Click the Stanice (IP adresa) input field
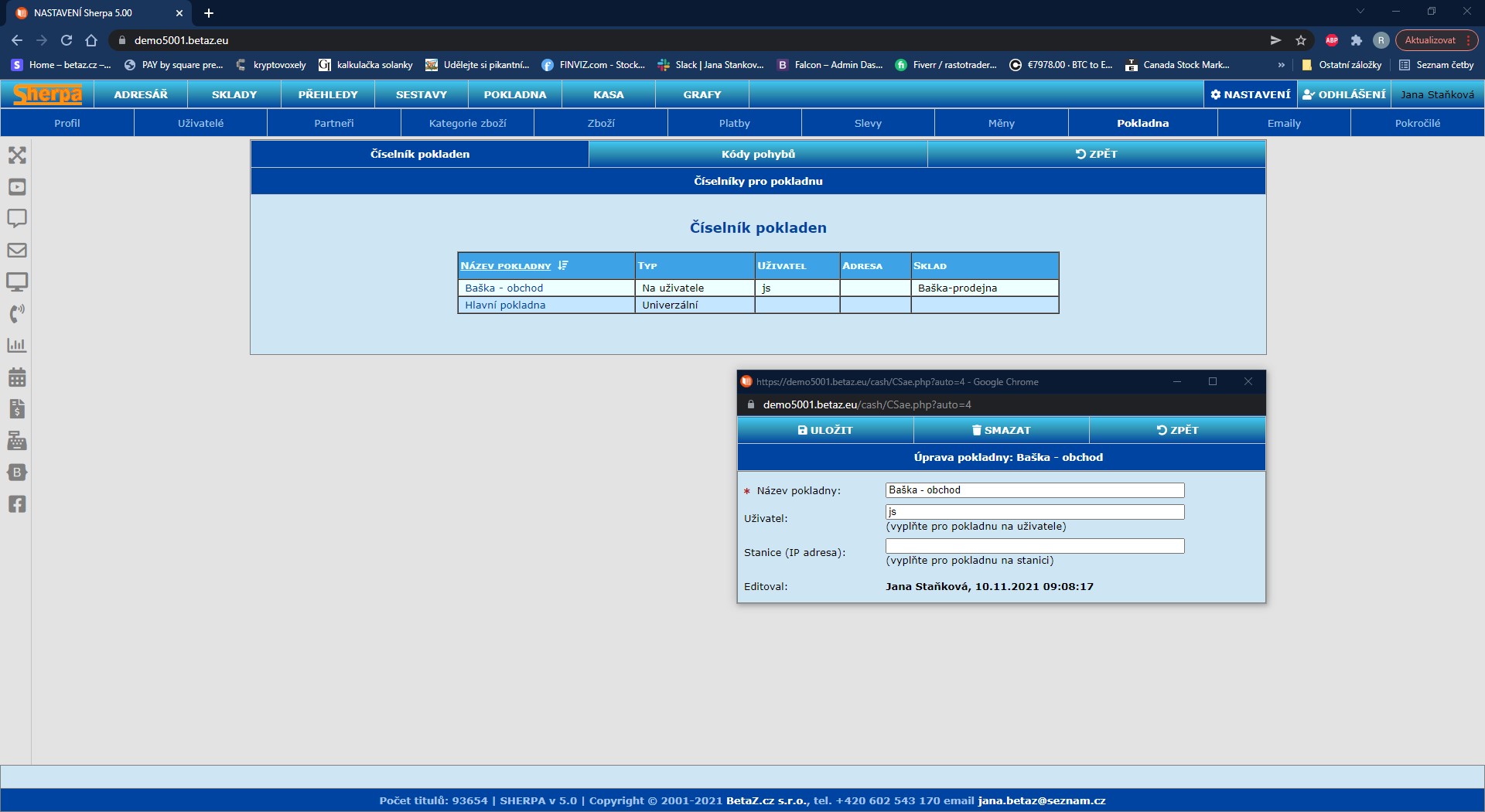 click(x=1034, y=546)
